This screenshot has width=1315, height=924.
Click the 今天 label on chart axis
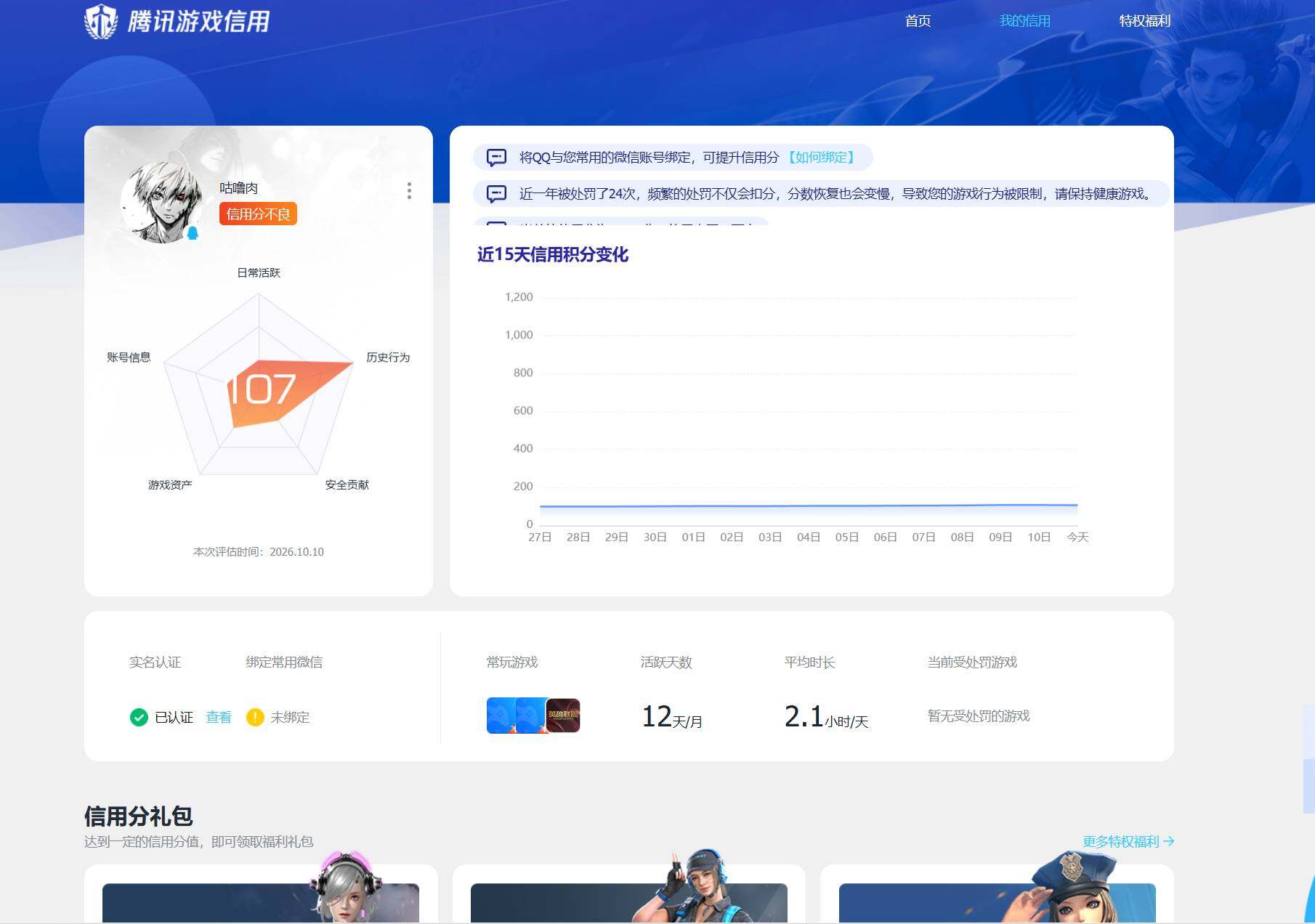[x=1077, y=537]
